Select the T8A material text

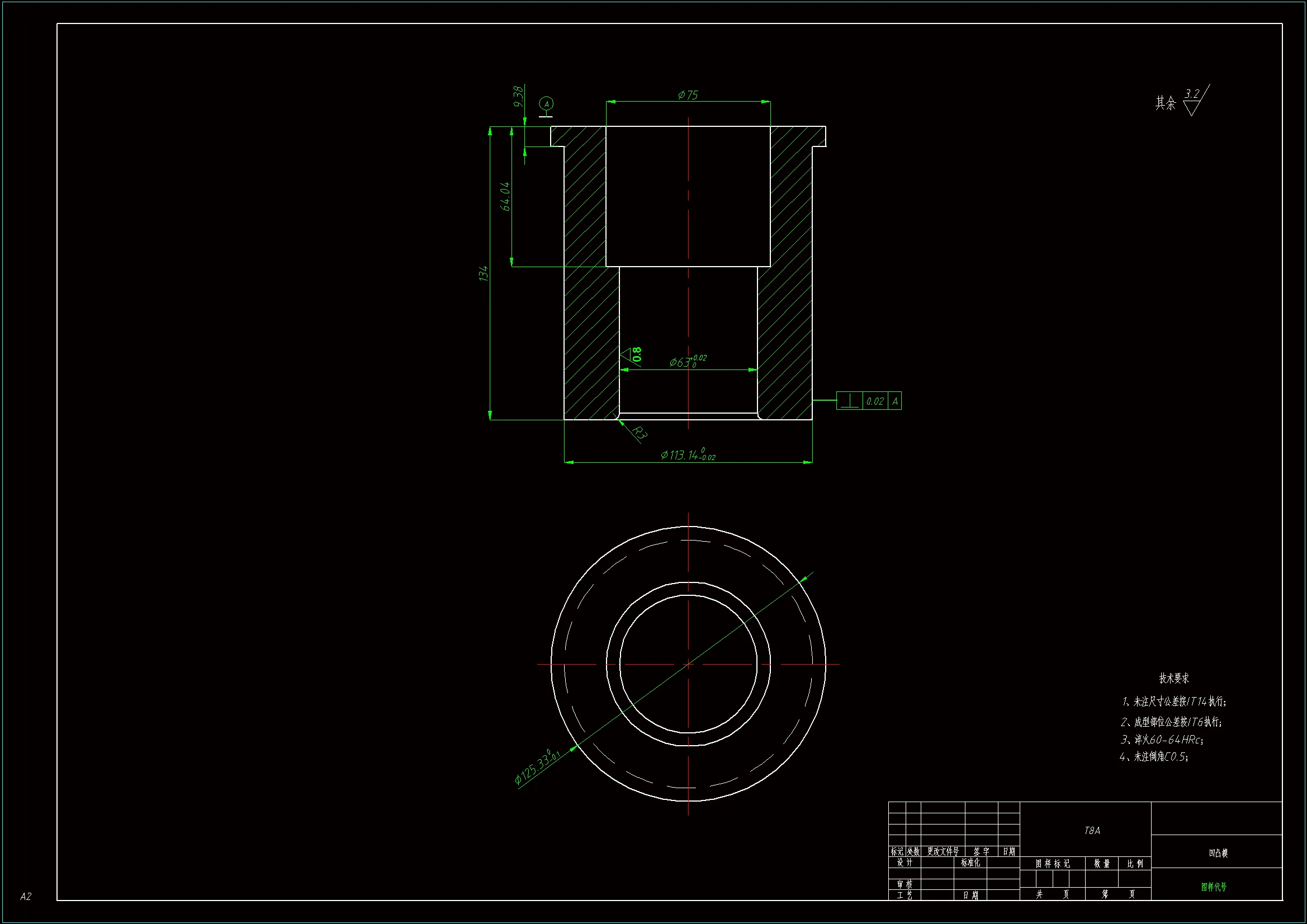(1092, 831)
